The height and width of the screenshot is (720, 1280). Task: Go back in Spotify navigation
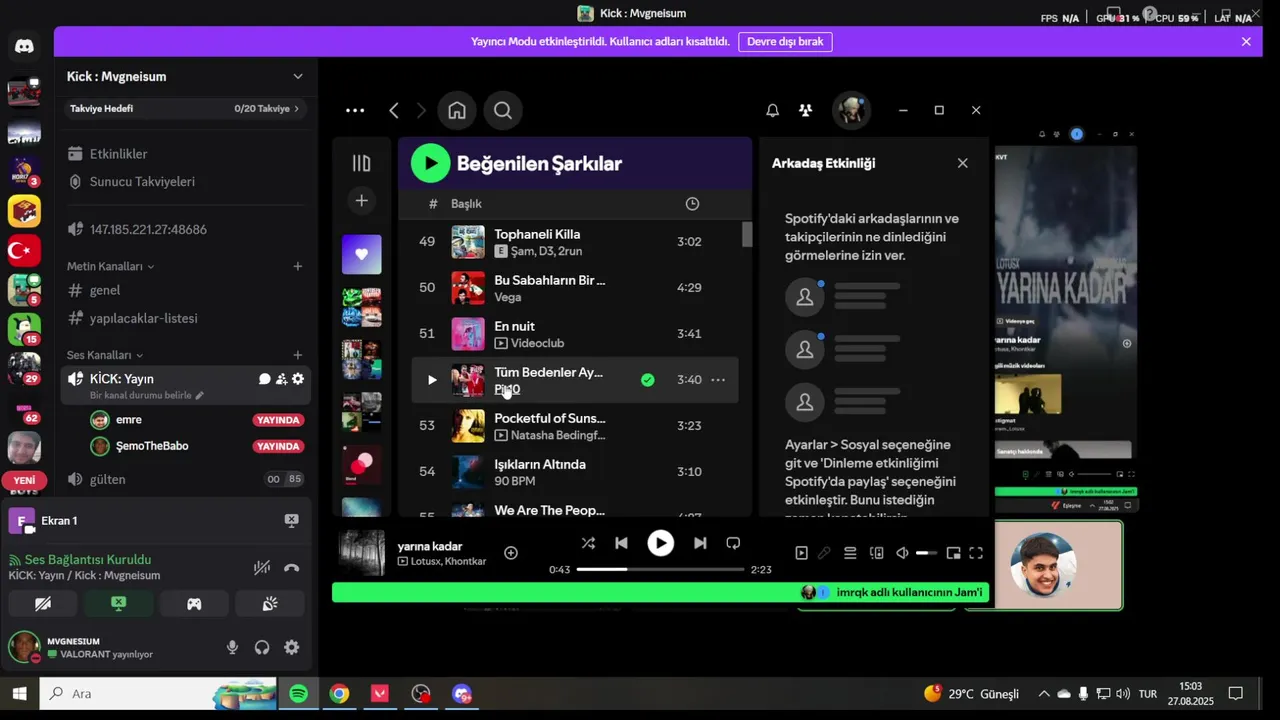394,111
